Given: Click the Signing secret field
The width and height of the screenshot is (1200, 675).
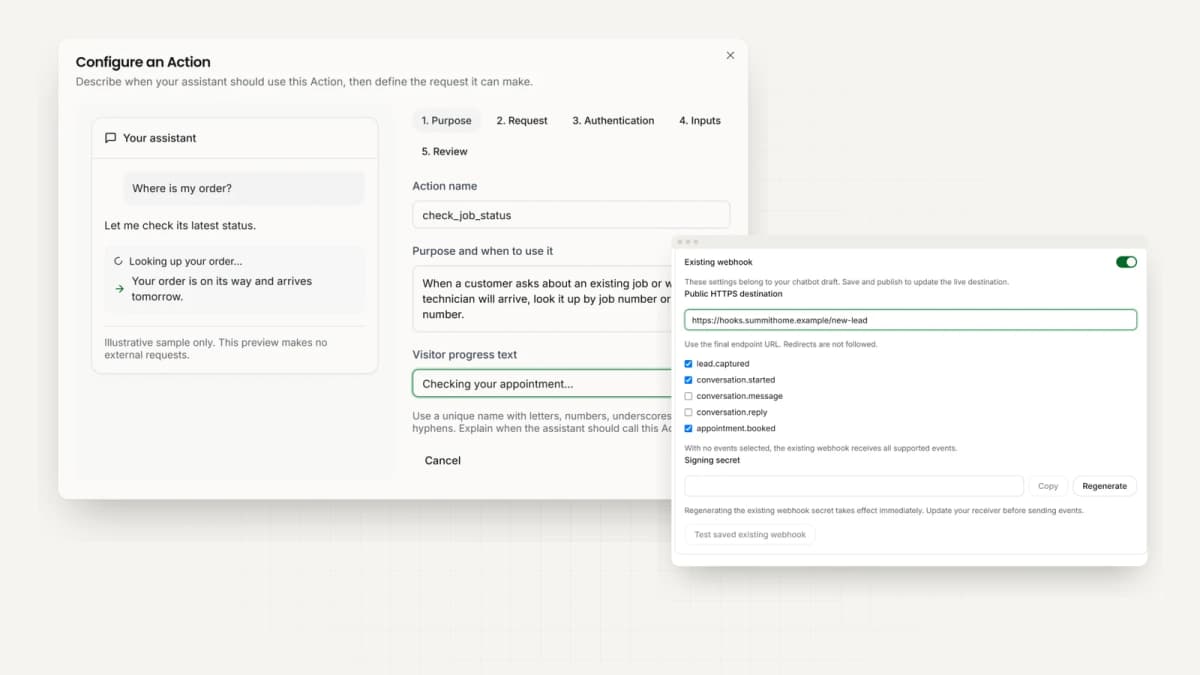Looking at the screenshot, I should (854, 486).
